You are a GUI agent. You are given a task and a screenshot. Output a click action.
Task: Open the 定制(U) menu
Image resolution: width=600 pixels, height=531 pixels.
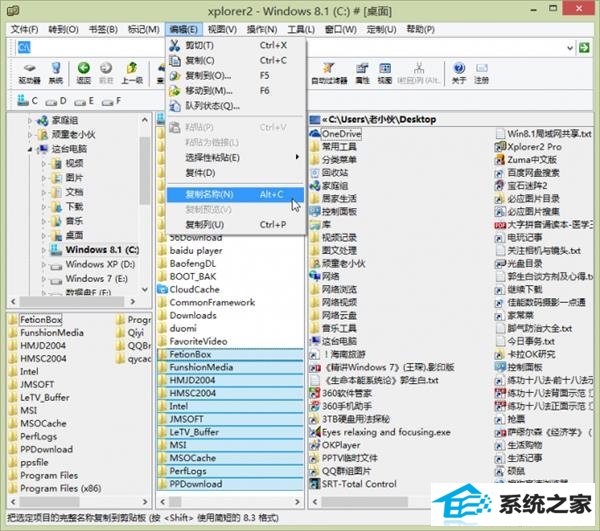click(x=382, y=29)
